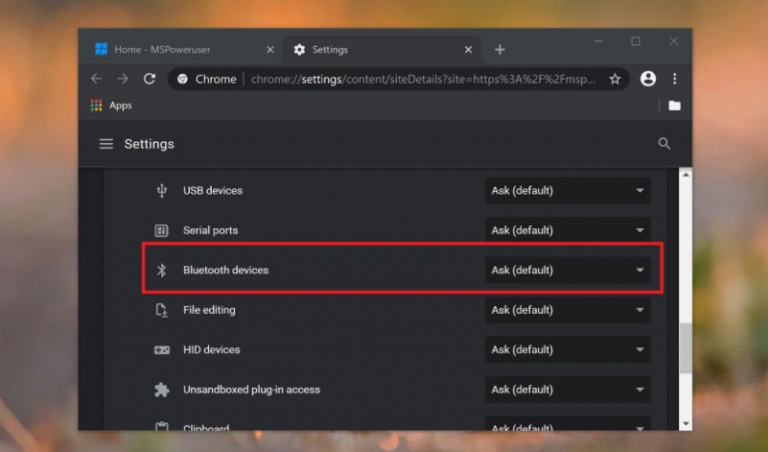Open Chrome's three-dot menu
The height and width of the screenshot is (452, 768).
[674, 79]
